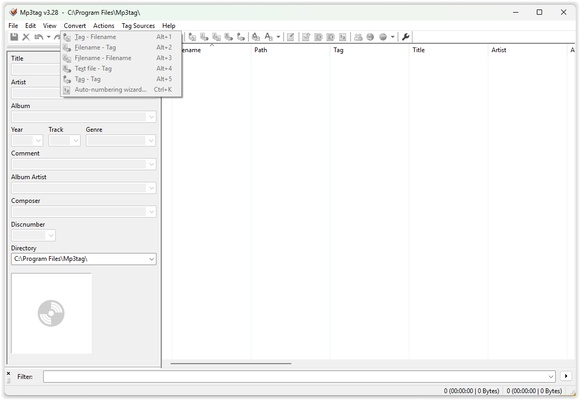
Task: Open the Undo history dropdown arrow
Action: point(48,37)
